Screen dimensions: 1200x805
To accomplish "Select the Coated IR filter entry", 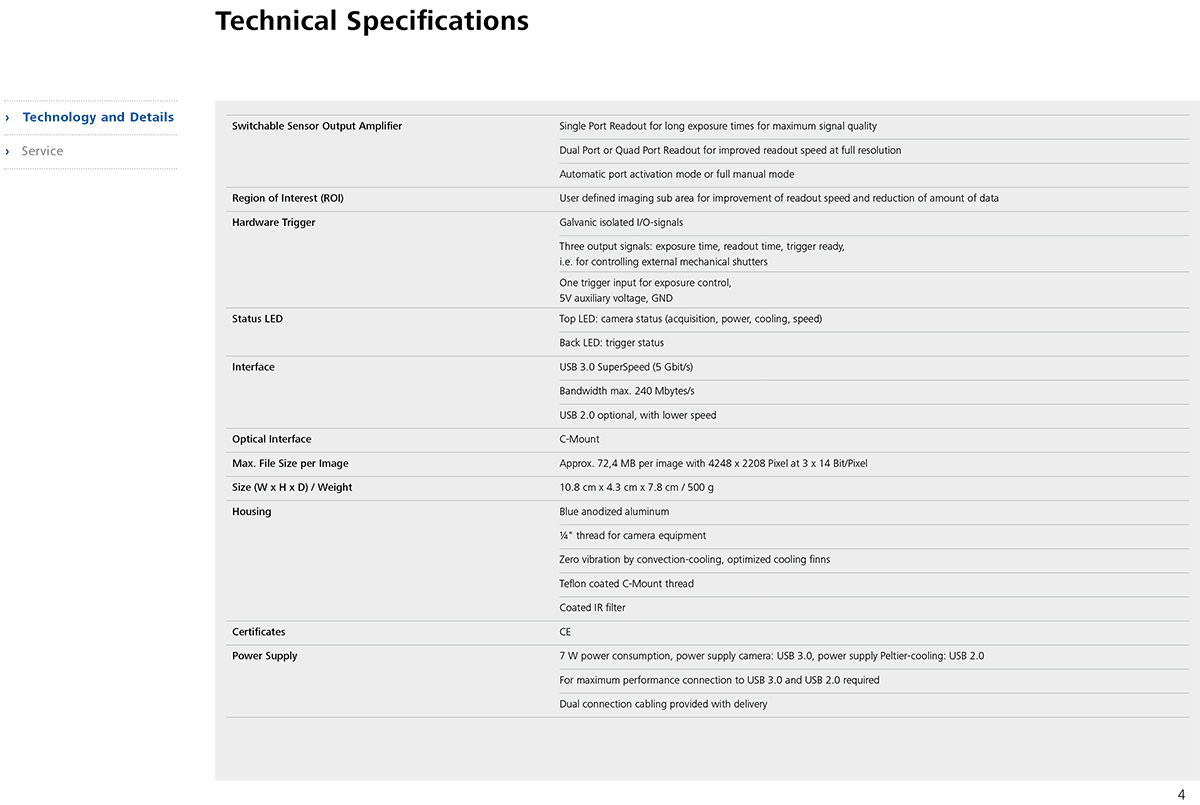I will coord(592,608).
